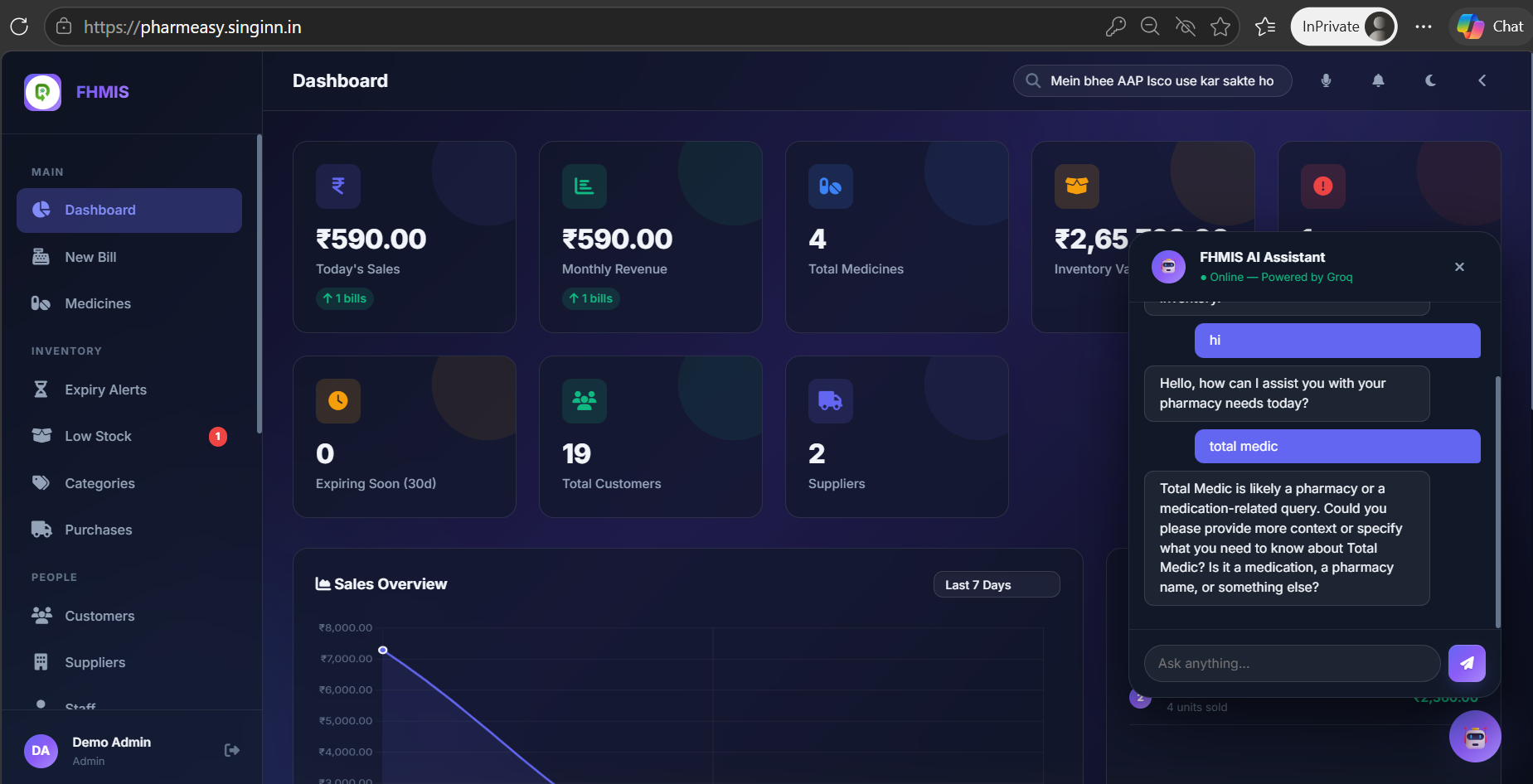Click the Suppliers truck card icon

tap(830, 401)
